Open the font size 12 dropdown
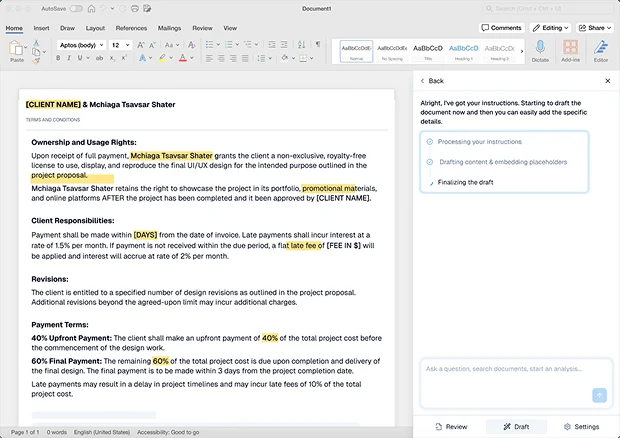This screenshot has height=438, width=620. tap(120, 45)
